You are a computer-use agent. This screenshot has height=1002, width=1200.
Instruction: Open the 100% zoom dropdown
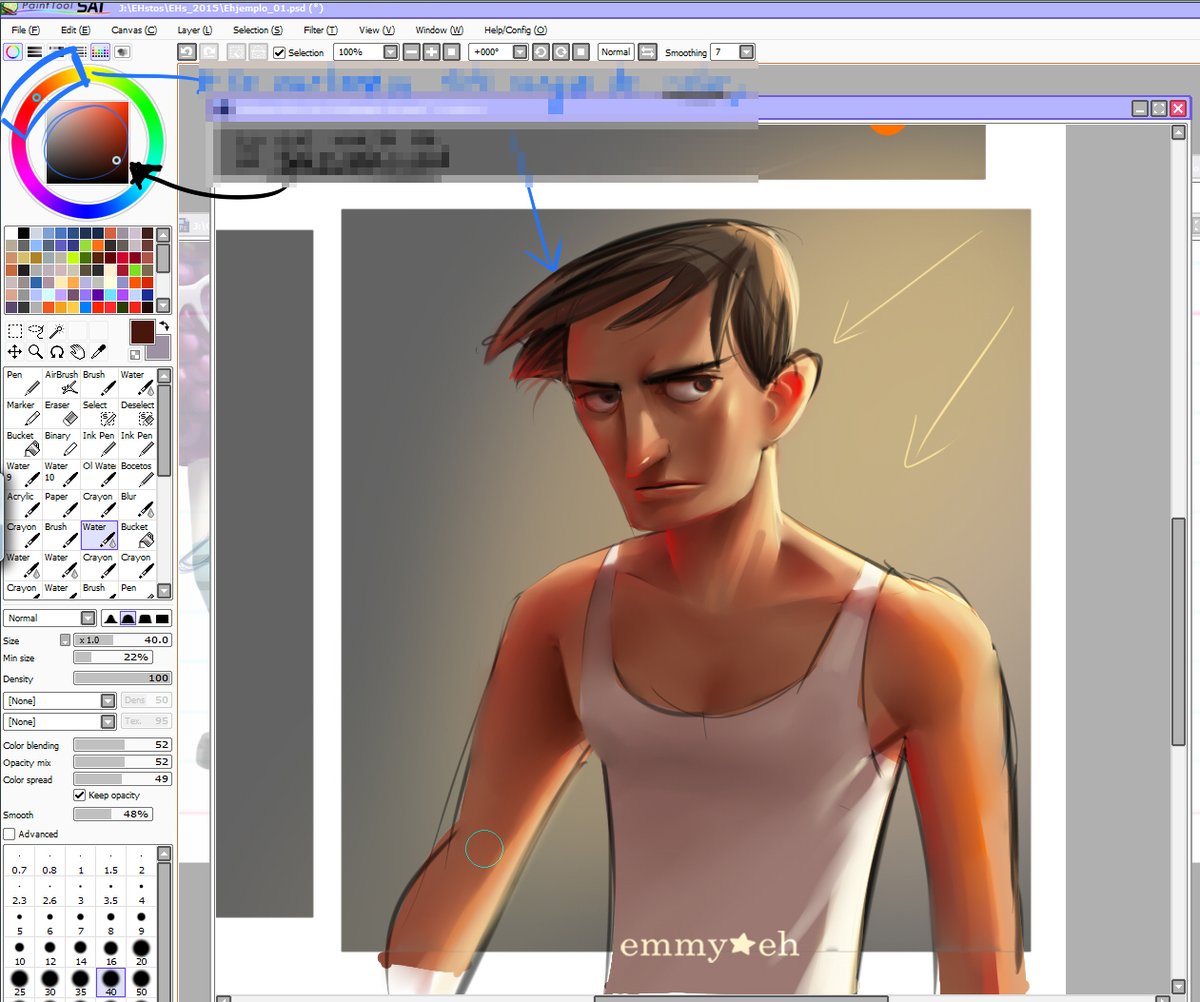click(x=391, y=52)
